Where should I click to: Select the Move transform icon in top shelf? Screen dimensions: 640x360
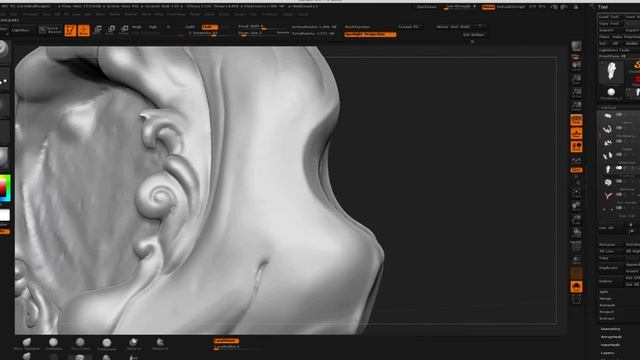98,30
